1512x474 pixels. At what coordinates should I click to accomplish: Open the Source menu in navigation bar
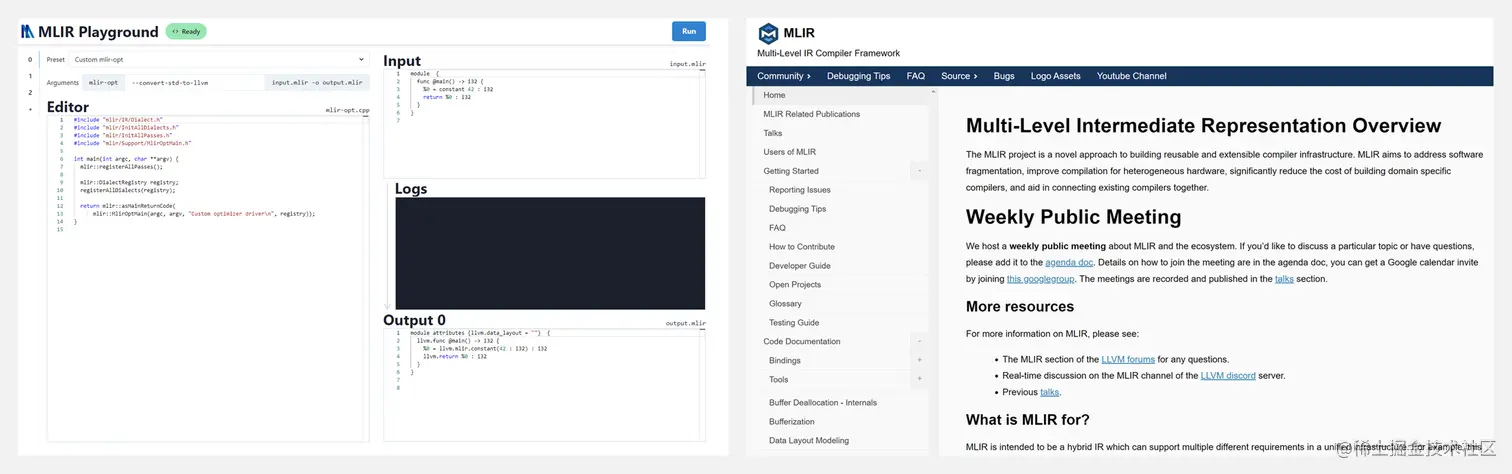[x=959, y=76]
